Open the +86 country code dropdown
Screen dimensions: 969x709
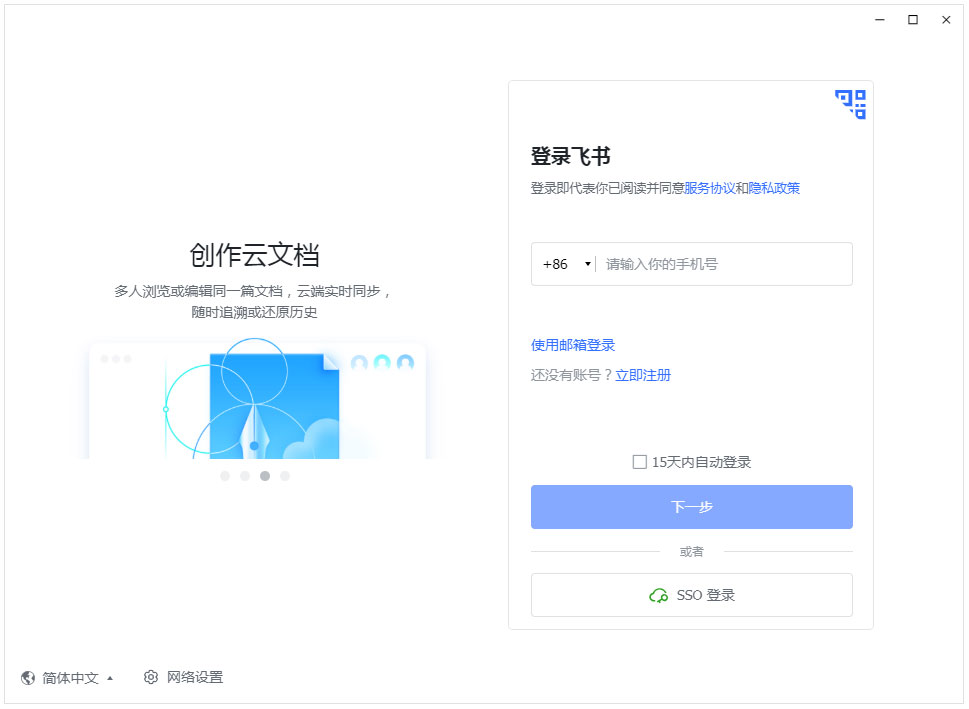(x=566, y=265)
